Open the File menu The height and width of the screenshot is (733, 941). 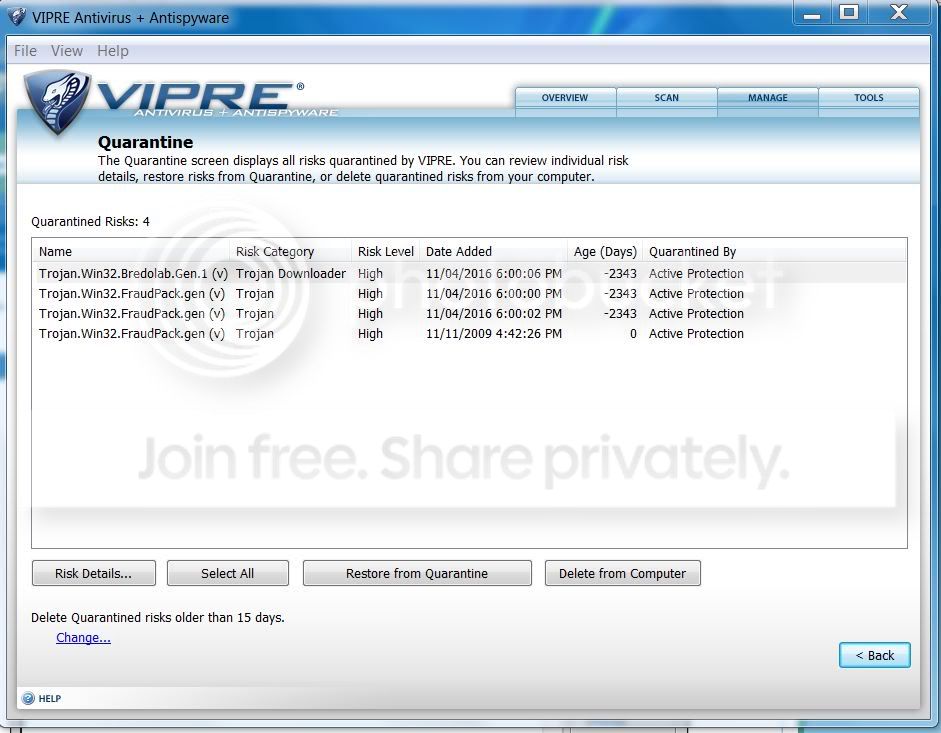[x=25, y=51]
